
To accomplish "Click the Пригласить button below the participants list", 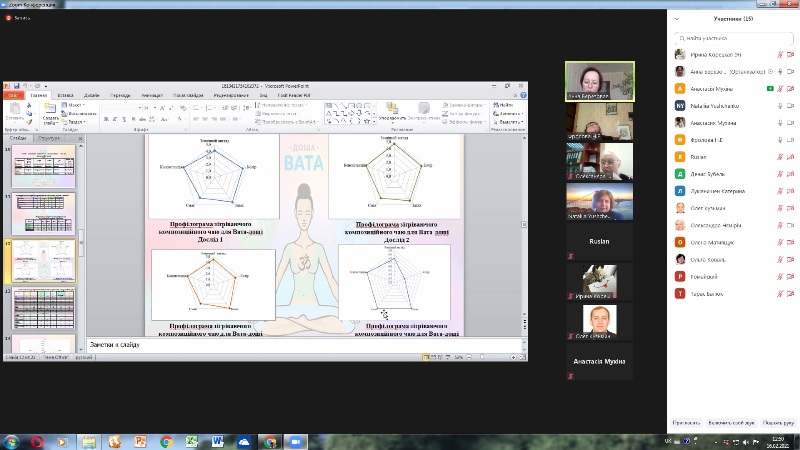I will [686, 423].
